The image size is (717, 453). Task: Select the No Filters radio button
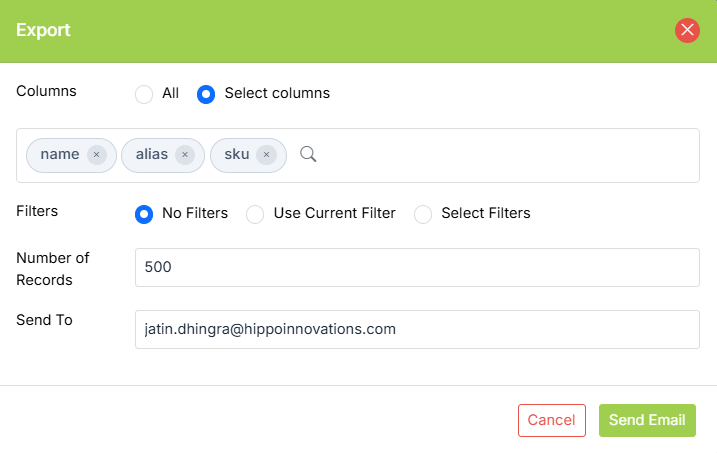click(x=144, y=214)
